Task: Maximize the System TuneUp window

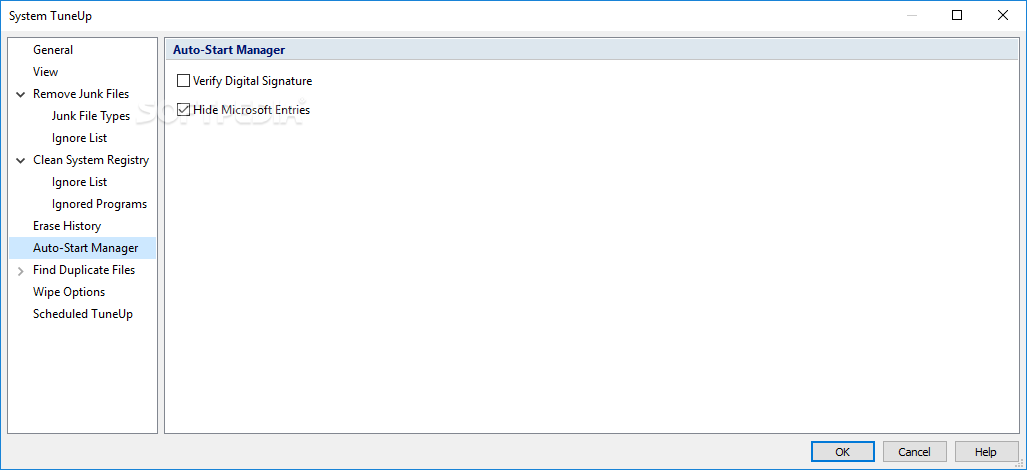Action: pos(957,16)
